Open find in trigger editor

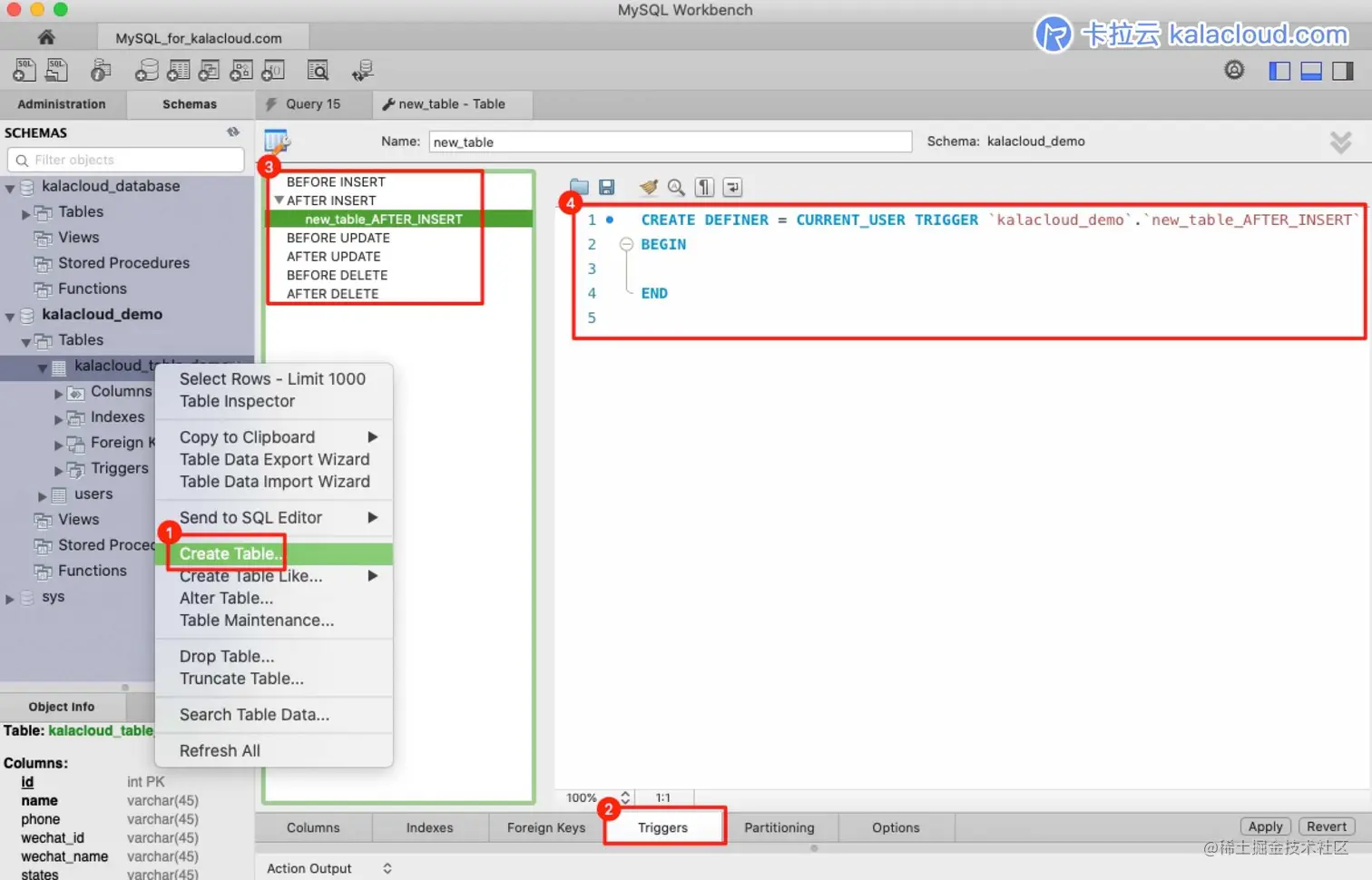pos(676,187)
